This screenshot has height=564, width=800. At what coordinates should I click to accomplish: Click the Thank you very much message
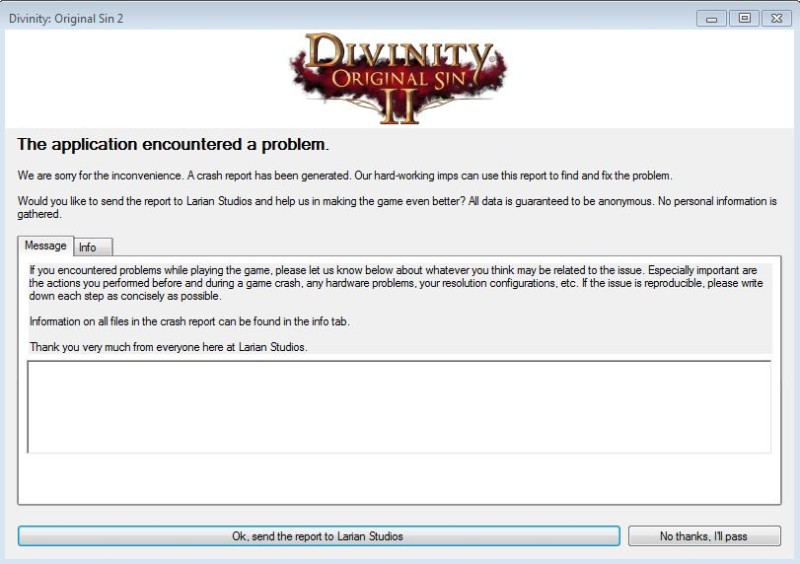[x=168, y=347]
